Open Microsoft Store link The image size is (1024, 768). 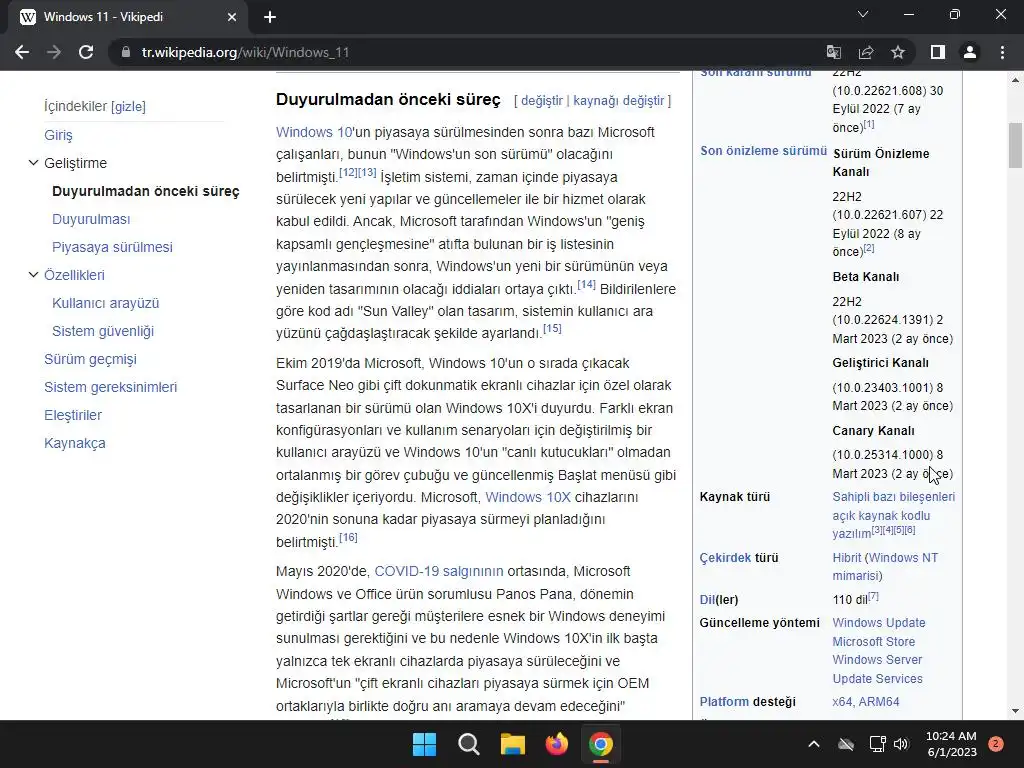pos(874,642)
